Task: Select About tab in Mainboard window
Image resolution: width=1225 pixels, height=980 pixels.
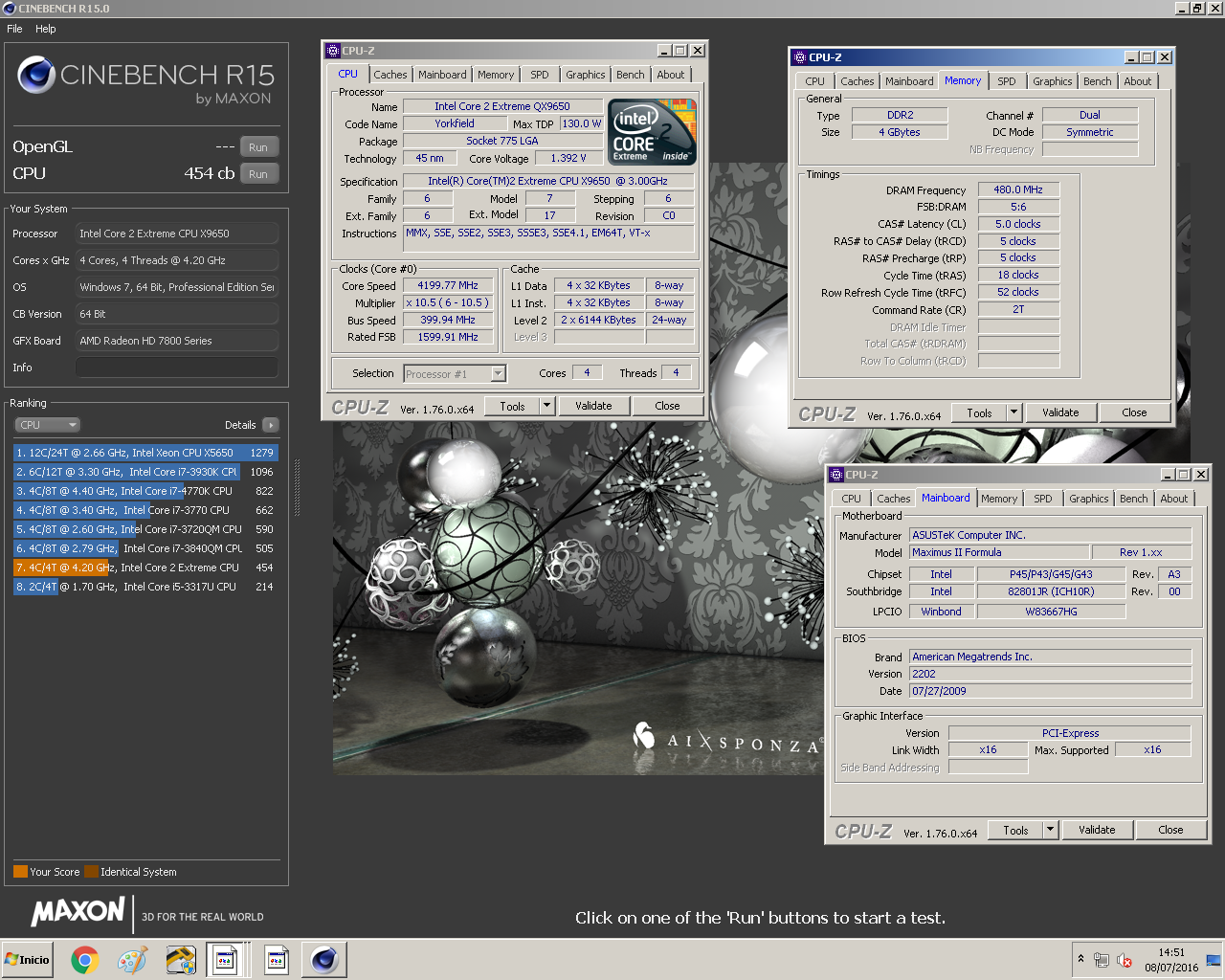Action: (1174, 499)
